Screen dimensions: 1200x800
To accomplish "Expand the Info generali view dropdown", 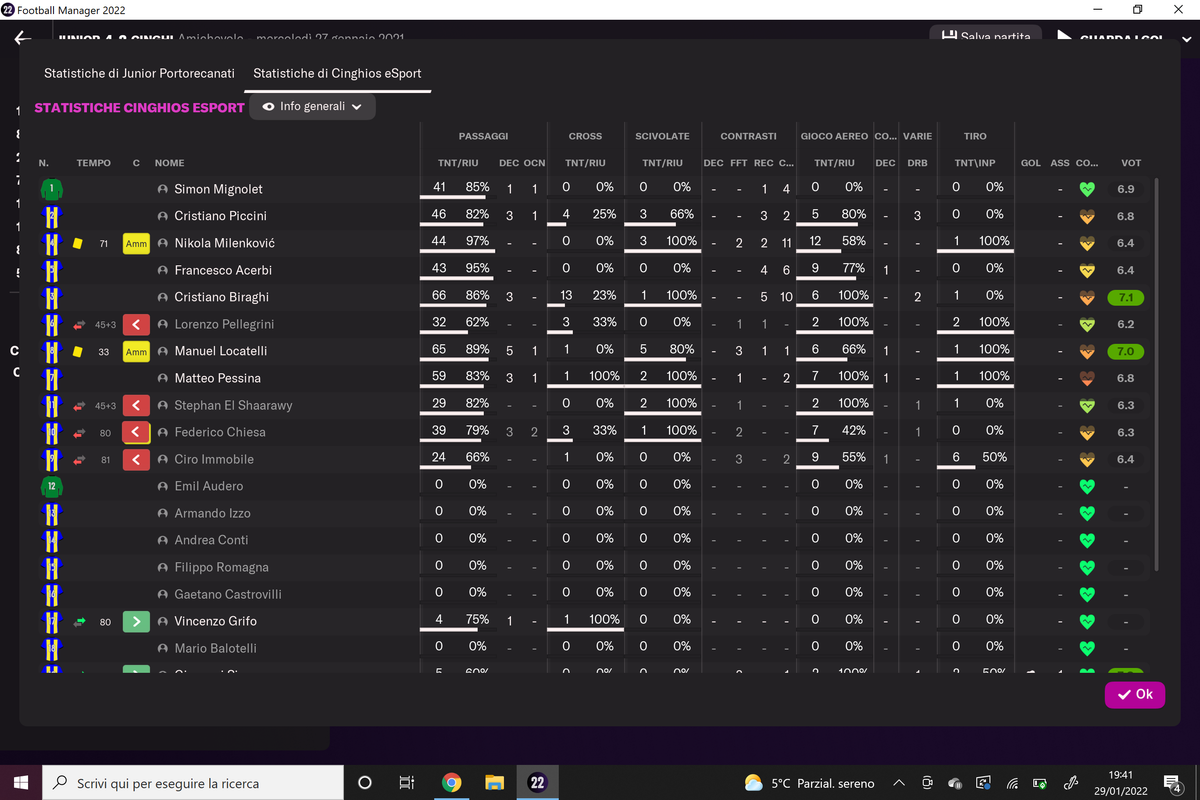I will [312, 106].
